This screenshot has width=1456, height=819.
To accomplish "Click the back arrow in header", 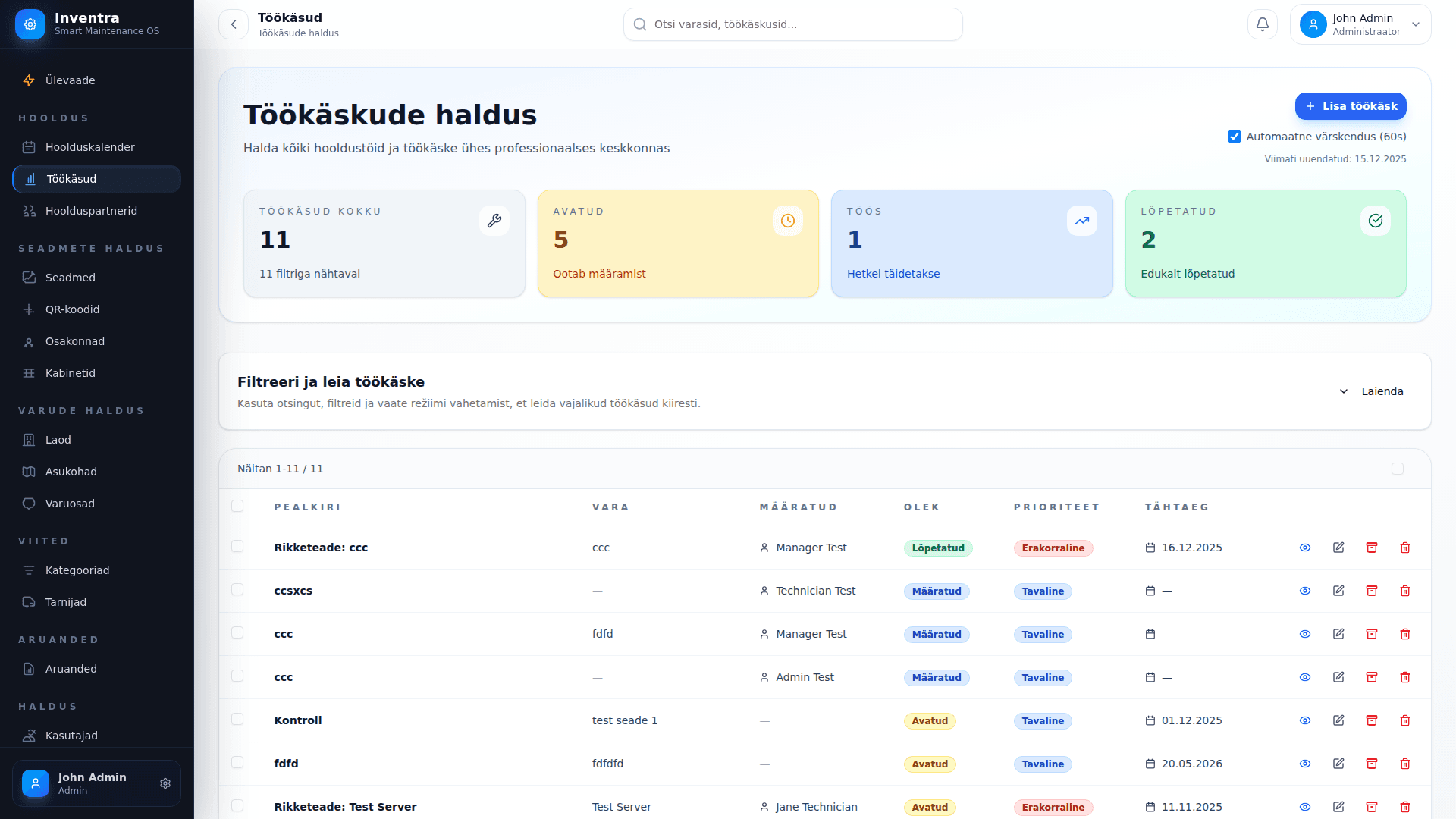I will tap(234, 24).
